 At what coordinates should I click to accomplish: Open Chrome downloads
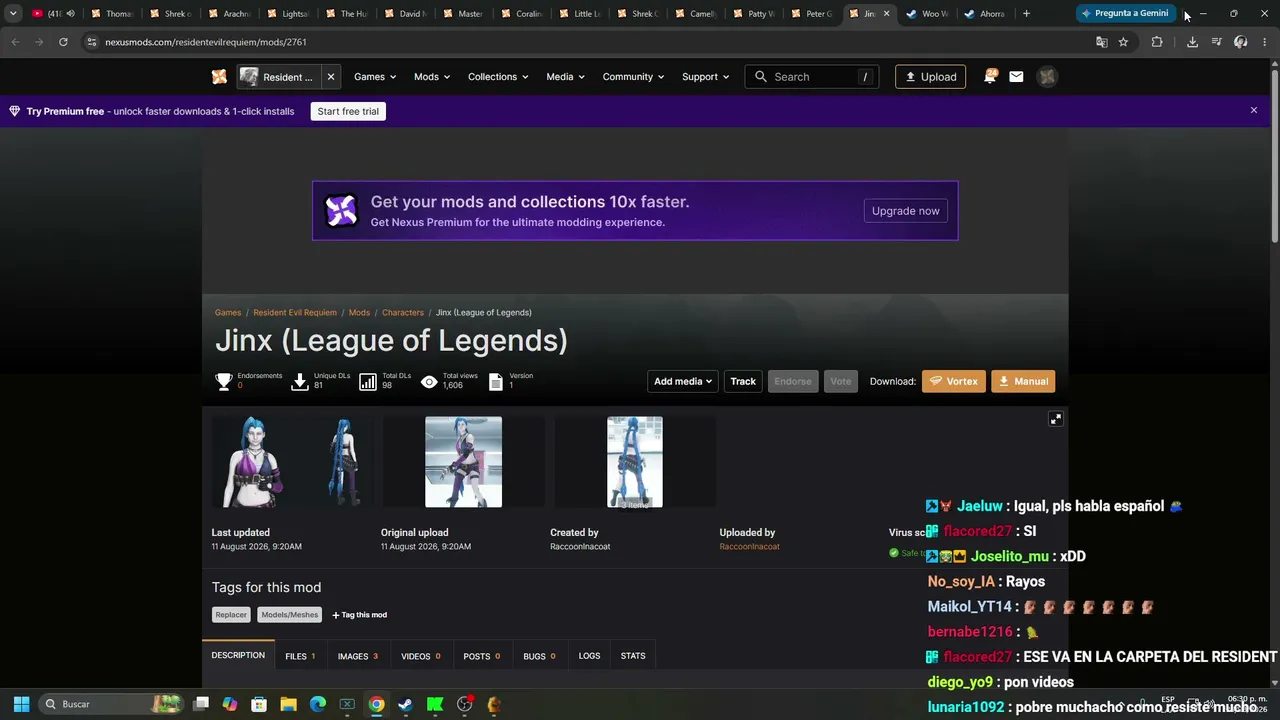(x=1192, y=42)
